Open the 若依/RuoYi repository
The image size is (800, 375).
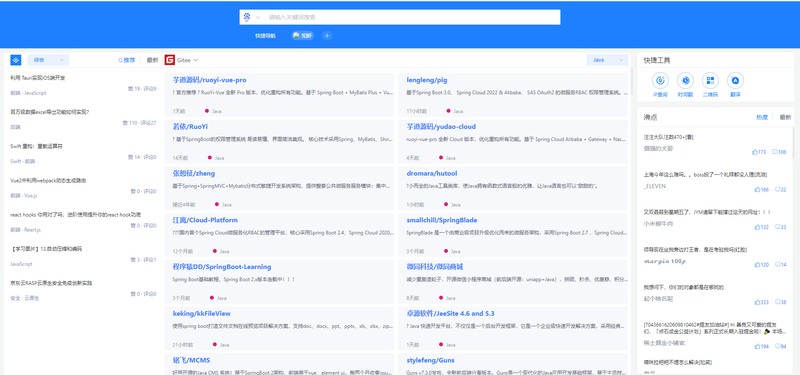(x=190, y=127)
